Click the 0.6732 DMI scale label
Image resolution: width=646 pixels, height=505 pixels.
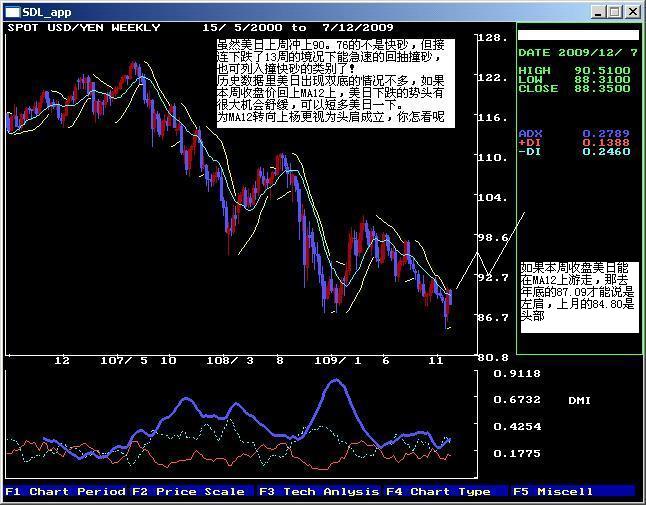pyautogui.click(x=517, y=400)
